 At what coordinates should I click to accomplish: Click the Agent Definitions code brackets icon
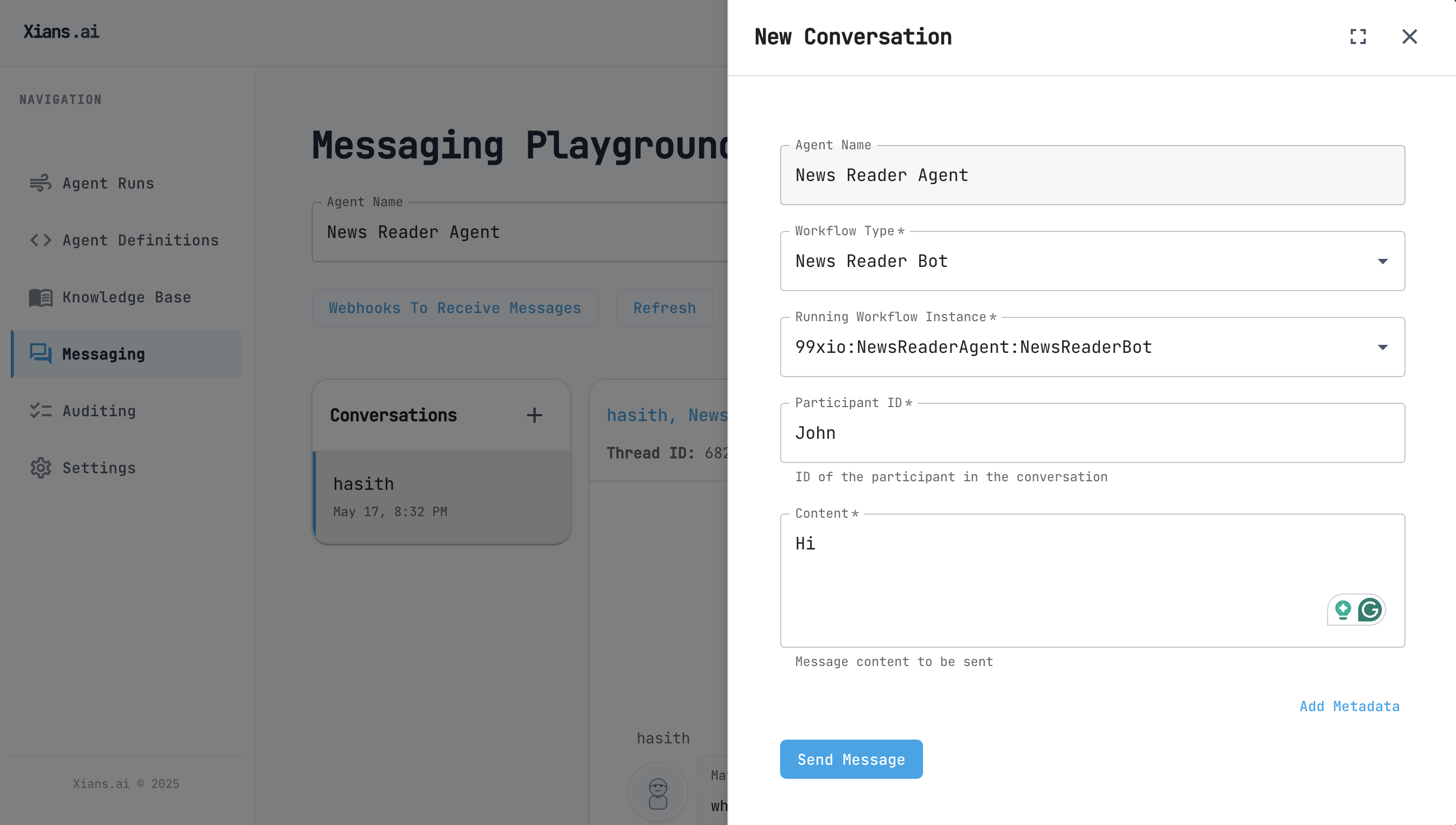(40, 240)
